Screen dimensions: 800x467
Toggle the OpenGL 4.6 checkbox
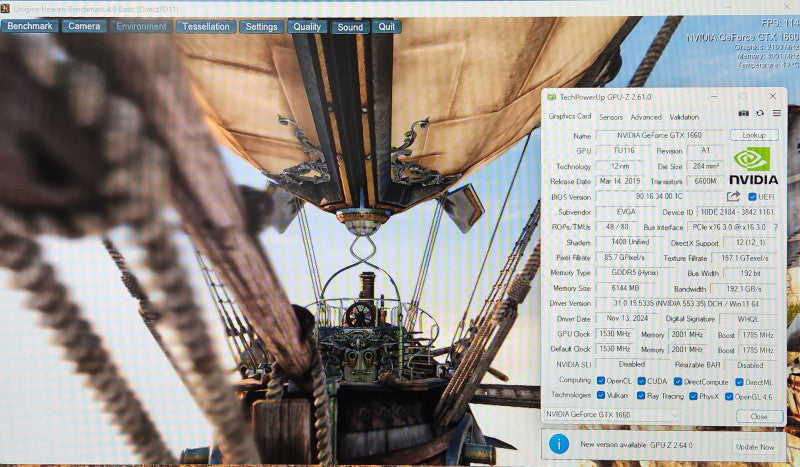tap(729, 397)
